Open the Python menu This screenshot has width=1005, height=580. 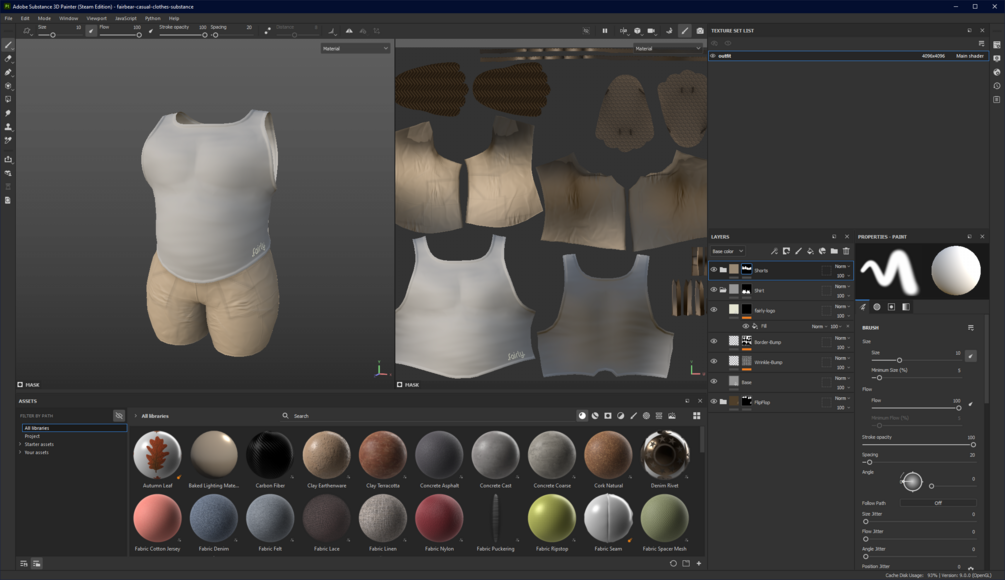coord(153,19)
